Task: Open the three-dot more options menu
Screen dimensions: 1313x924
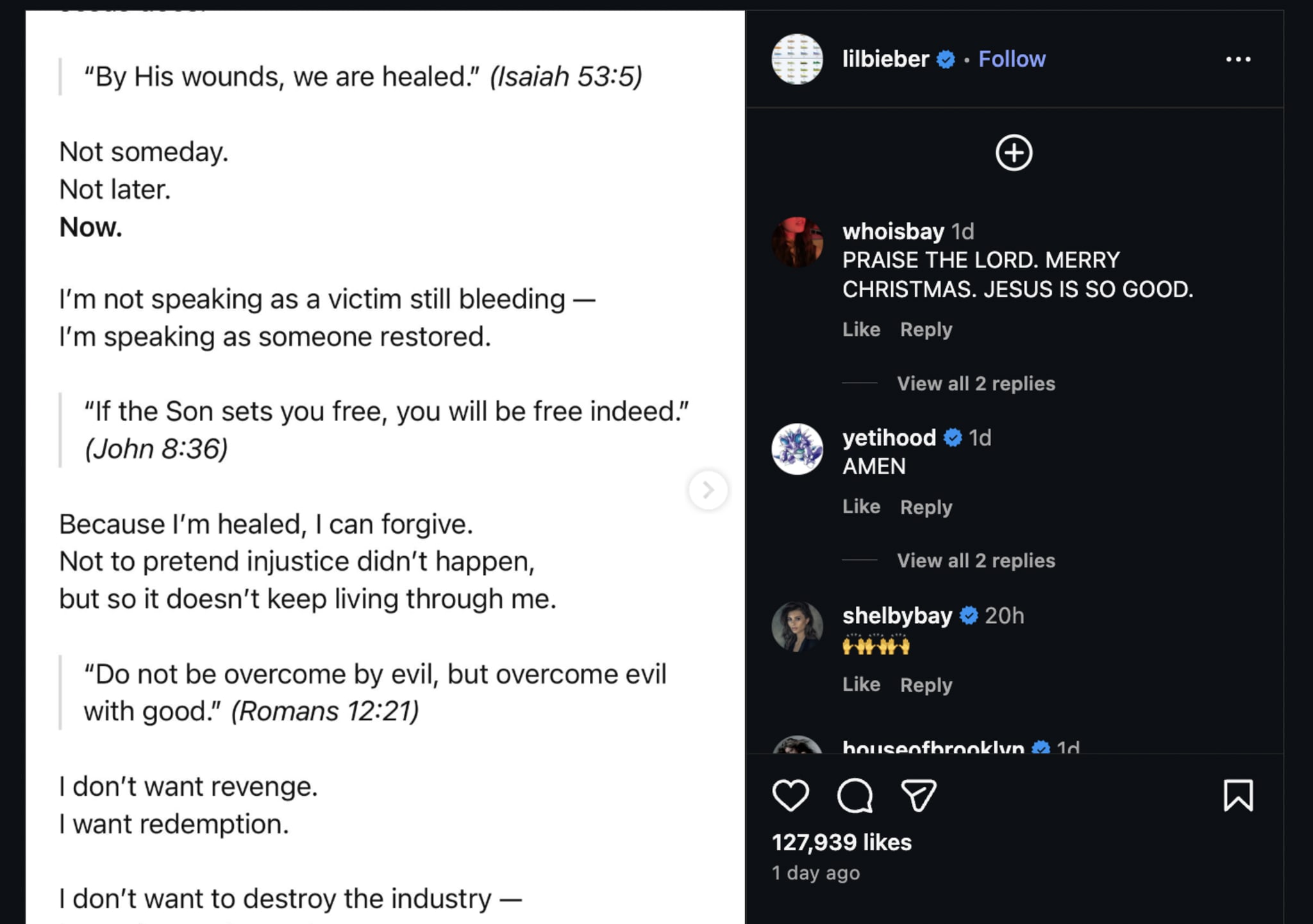Action: [x=1238, y=60]
